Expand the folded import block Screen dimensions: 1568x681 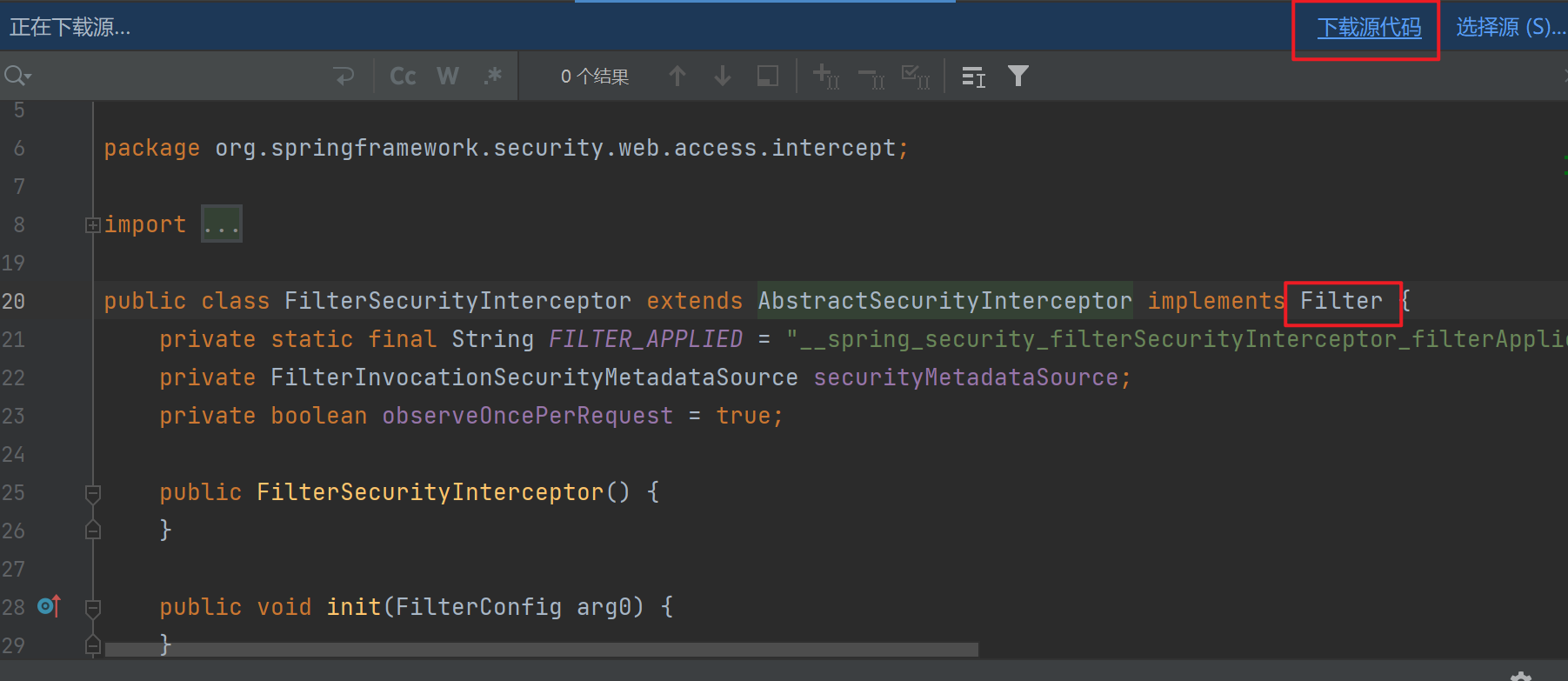(x=92, y=225)
